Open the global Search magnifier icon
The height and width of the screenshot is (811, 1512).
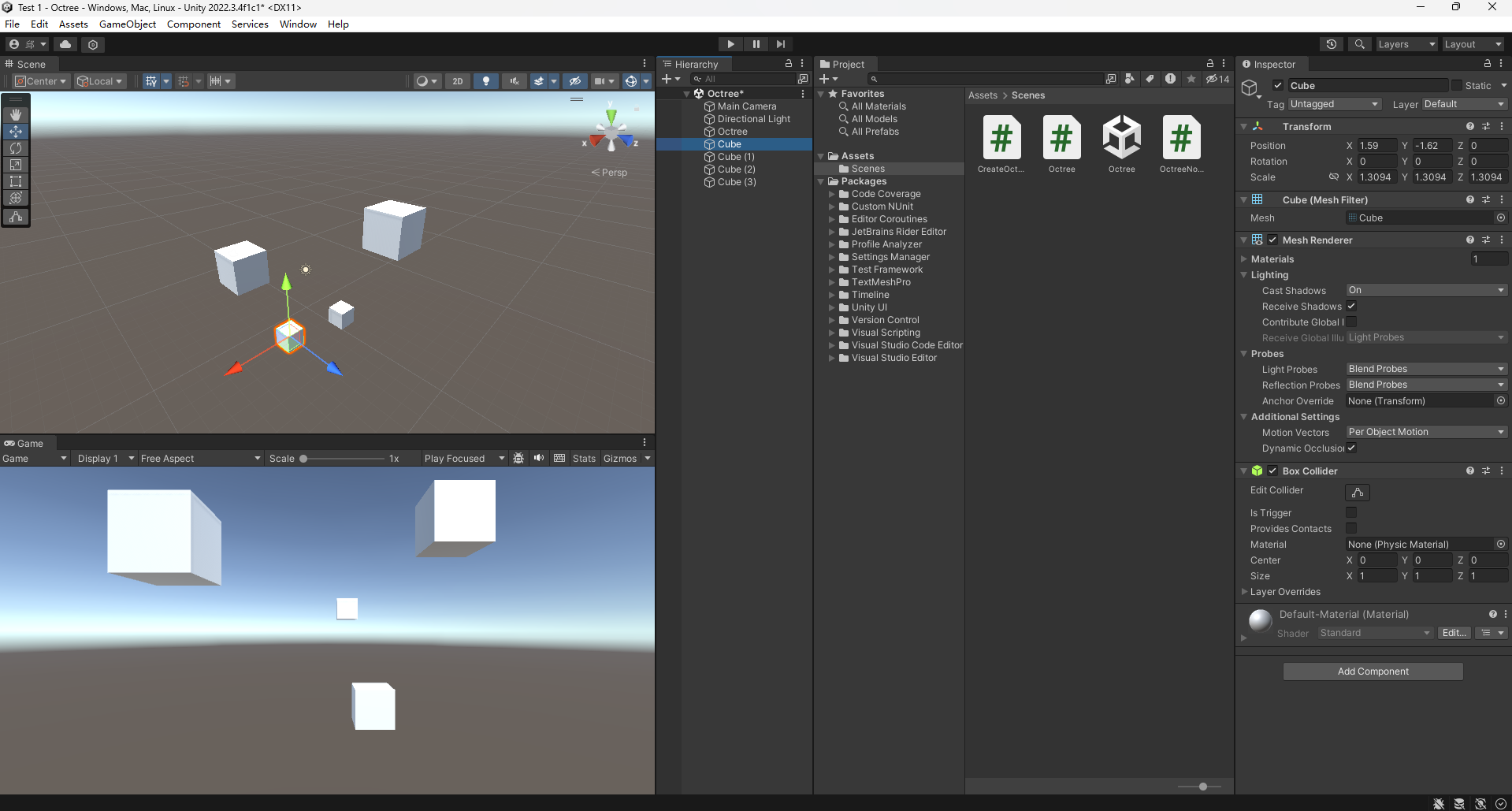pos(1359,44)
